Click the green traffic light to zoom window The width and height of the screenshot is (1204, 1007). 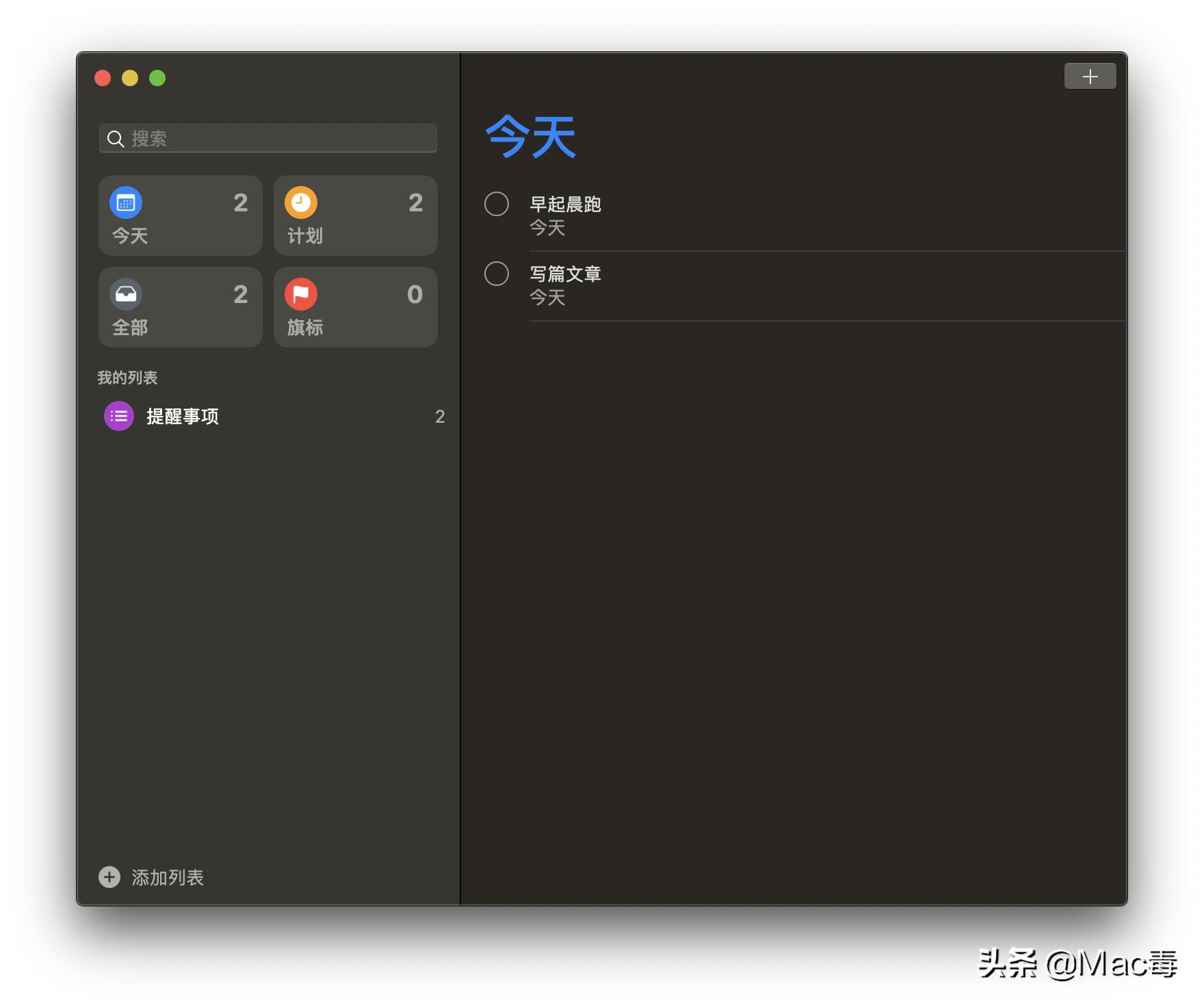tap(157, 78)
